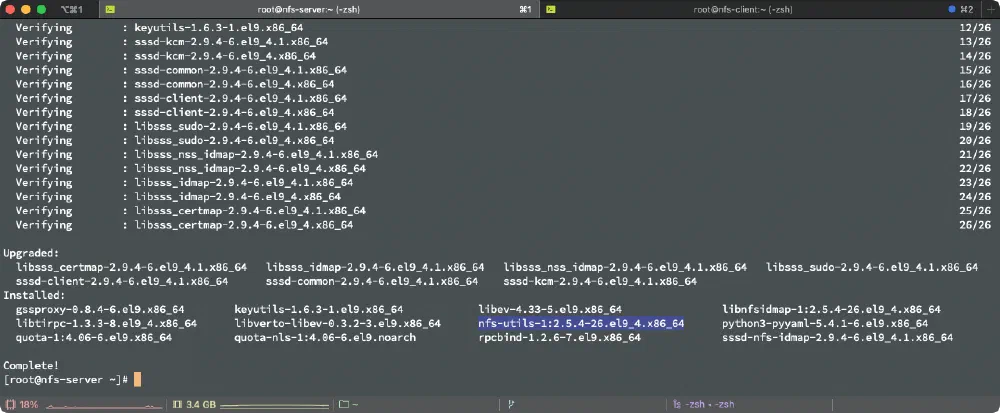Viewport: 1000px width, 413px height.
Task: Click the rpcbind-1.2.6-7.el9.x86_64 package text
Action: click(x=559, y=337)
